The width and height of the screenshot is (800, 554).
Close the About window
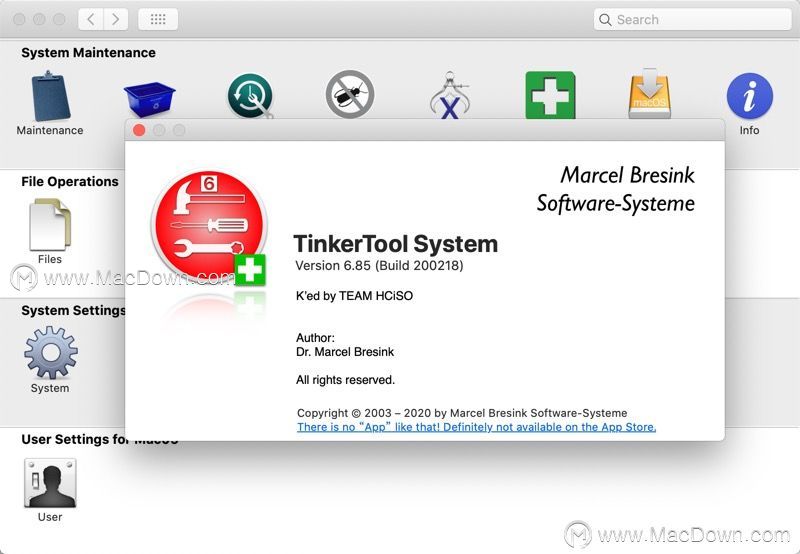point(139,130)
